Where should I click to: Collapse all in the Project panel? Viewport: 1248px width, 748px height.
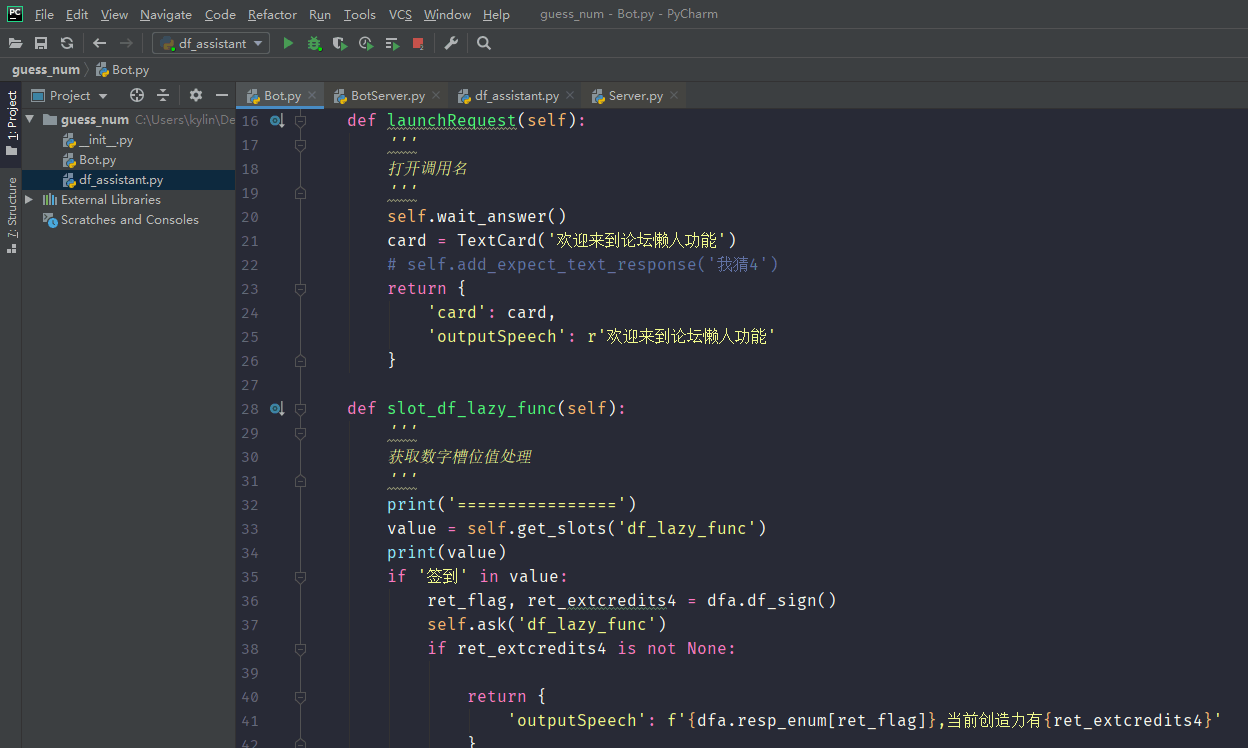point(163,95)
